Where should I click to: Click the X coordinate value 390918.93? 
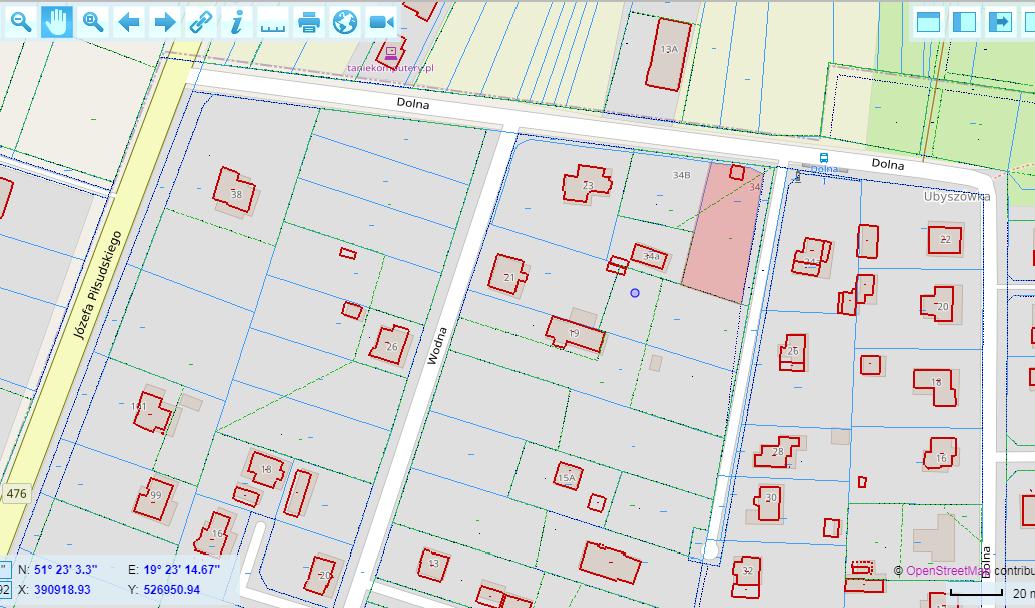click(x=62, y=590)
